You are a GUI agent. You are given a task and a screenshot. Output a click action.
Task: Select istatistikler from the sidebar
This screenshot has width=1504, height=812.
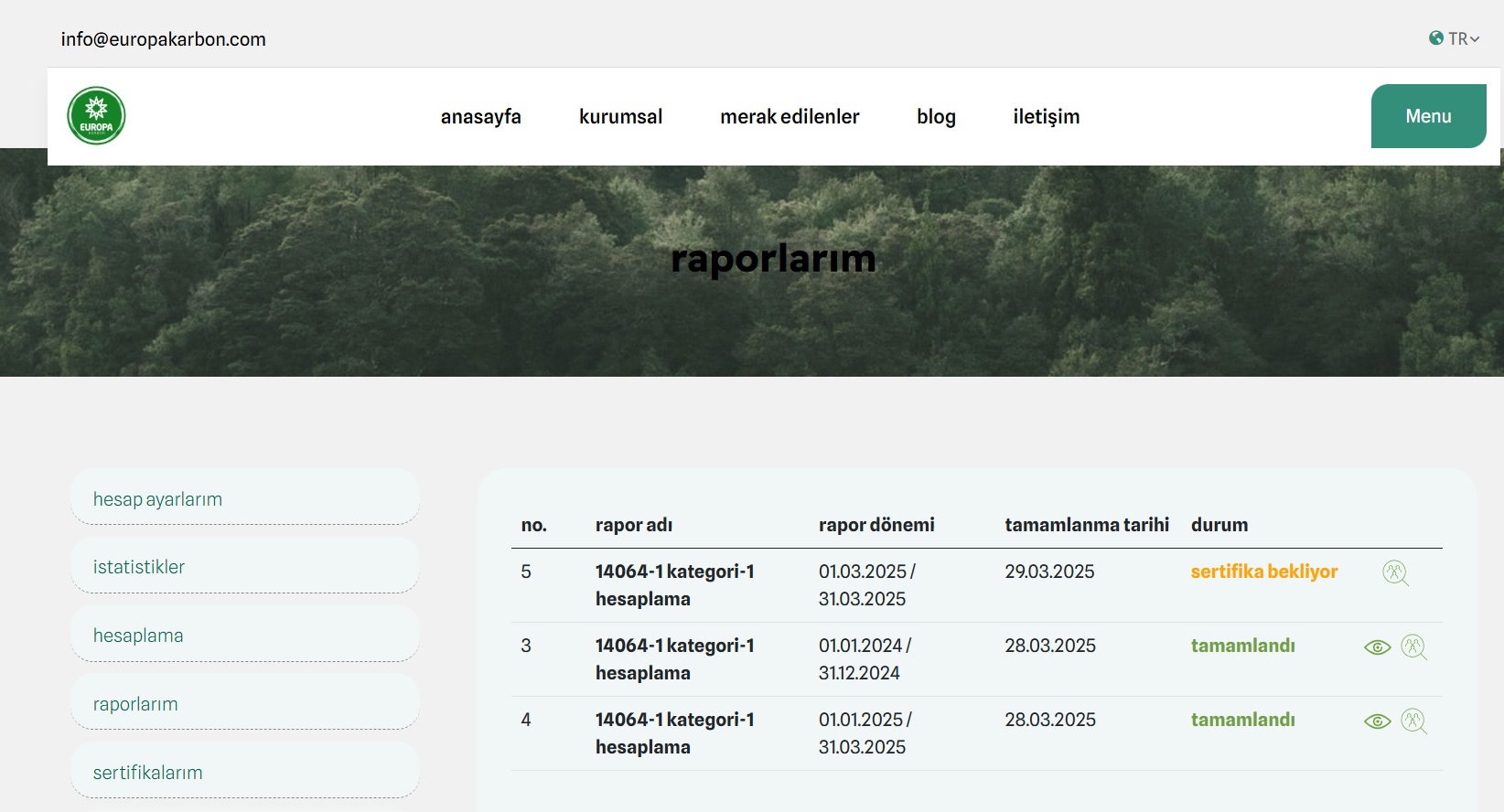click(139, 567)
